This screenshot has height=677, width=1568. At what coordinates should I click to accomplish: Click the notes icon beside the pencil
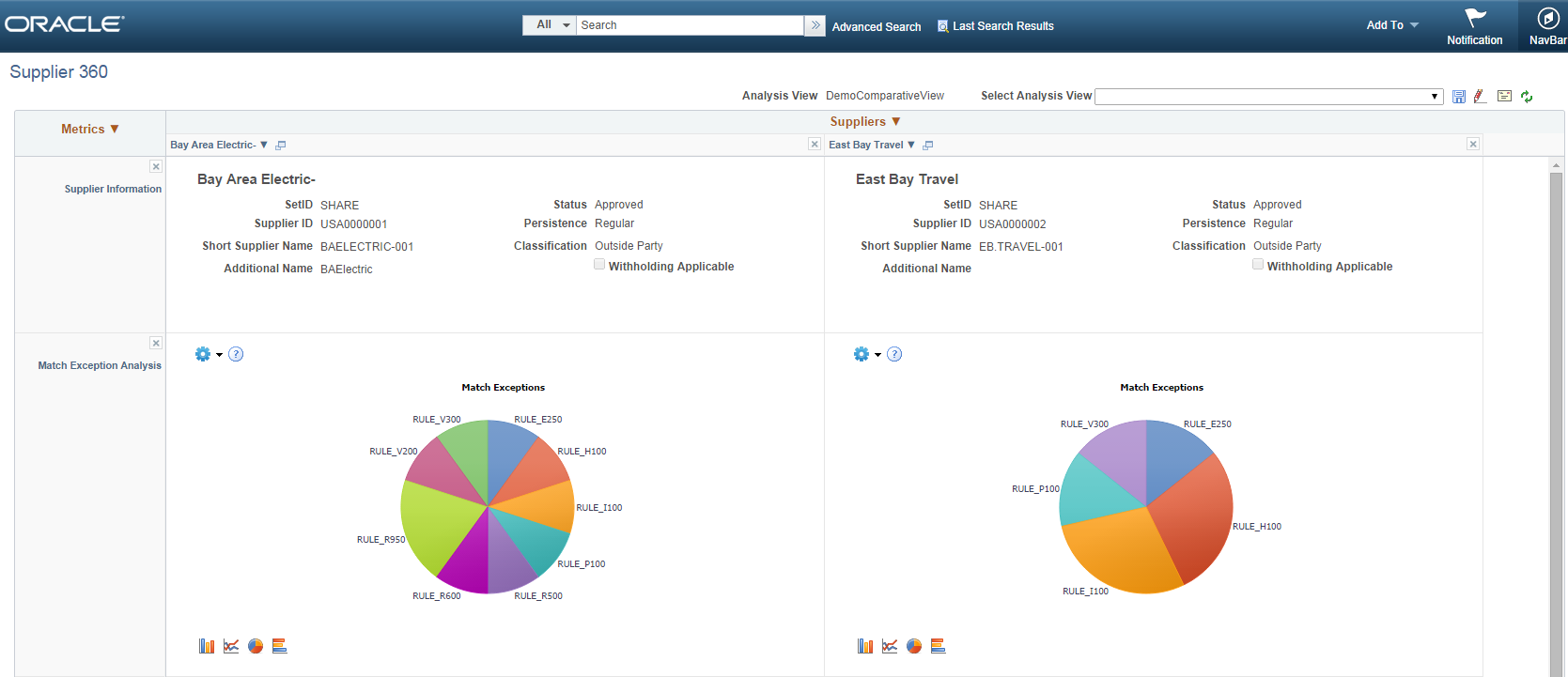tap(1504, 96)
